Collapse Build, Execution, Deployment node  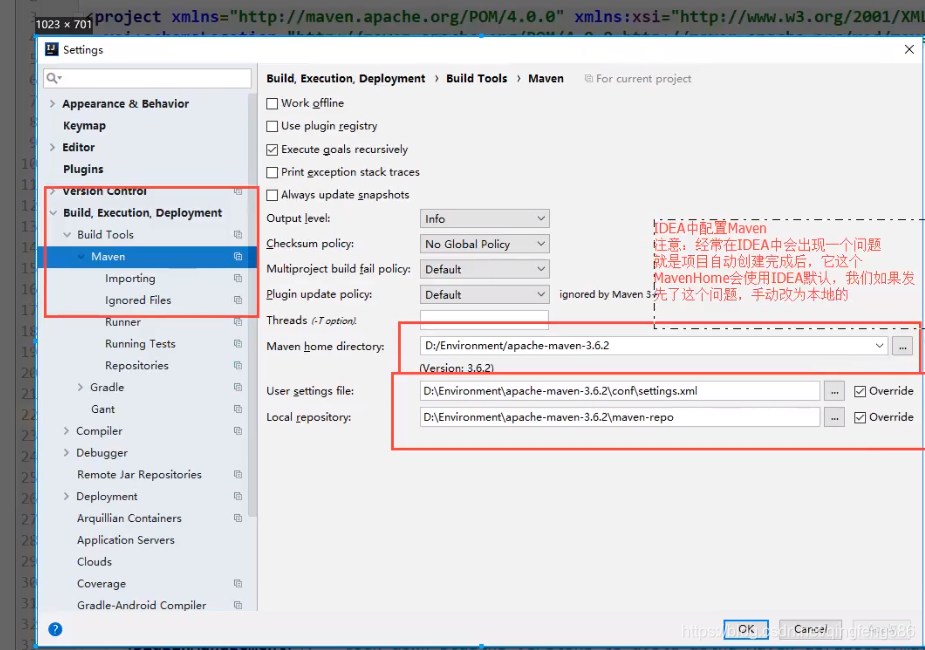click(53, 213)
